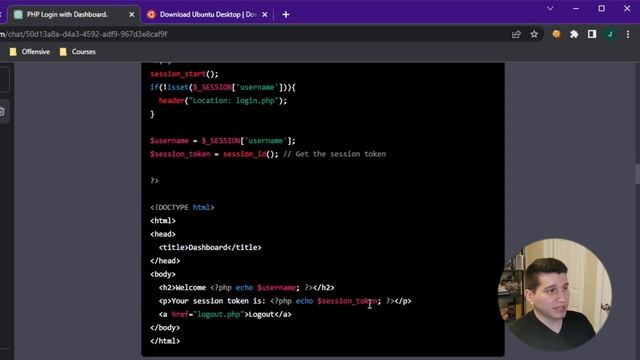Click 'Your session token is:' code line
Image resolution: width=640 pixels, height=360 pixels.
(285, 301)
